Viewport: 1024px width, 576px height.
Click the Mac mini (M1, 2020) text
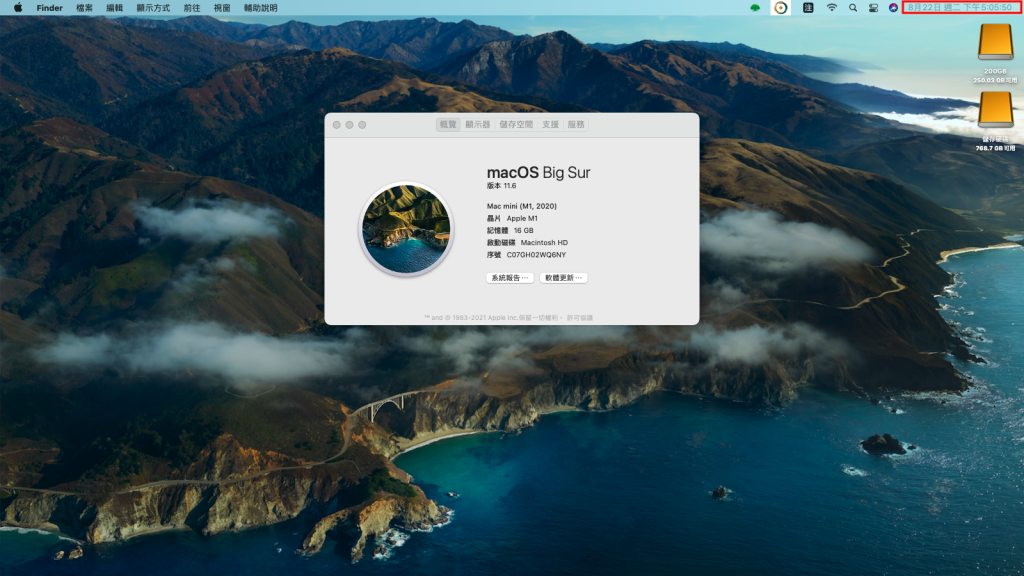[x=522, y=206]
